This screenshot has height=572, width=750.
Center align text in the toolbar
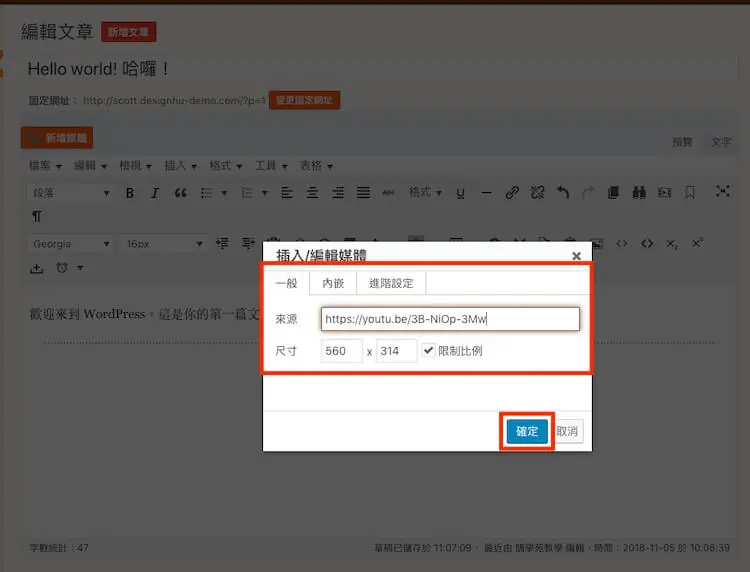[x=312, y=193]
